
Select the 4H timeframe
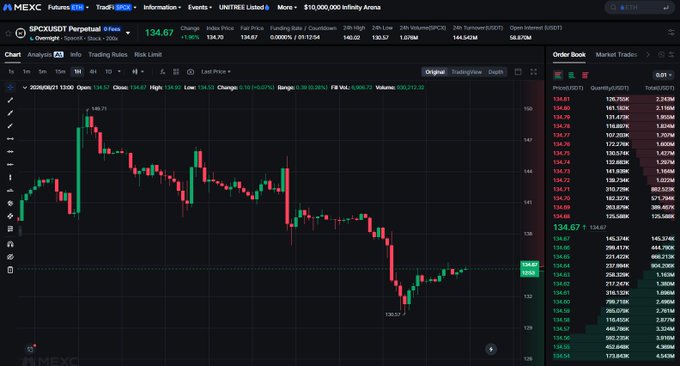[x=93, y=72]
